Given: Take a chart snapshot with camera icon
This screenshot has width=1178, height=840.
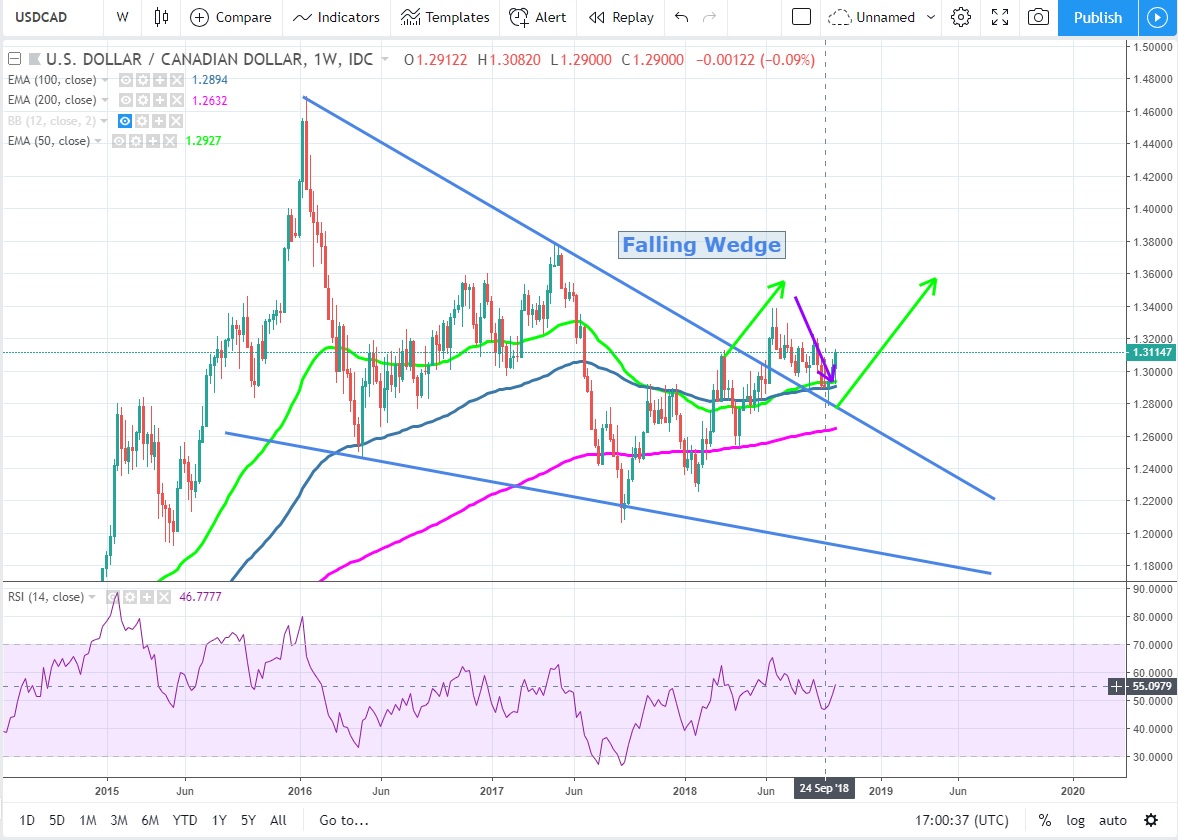Looking at the screenshot, I should point(1039,17).
